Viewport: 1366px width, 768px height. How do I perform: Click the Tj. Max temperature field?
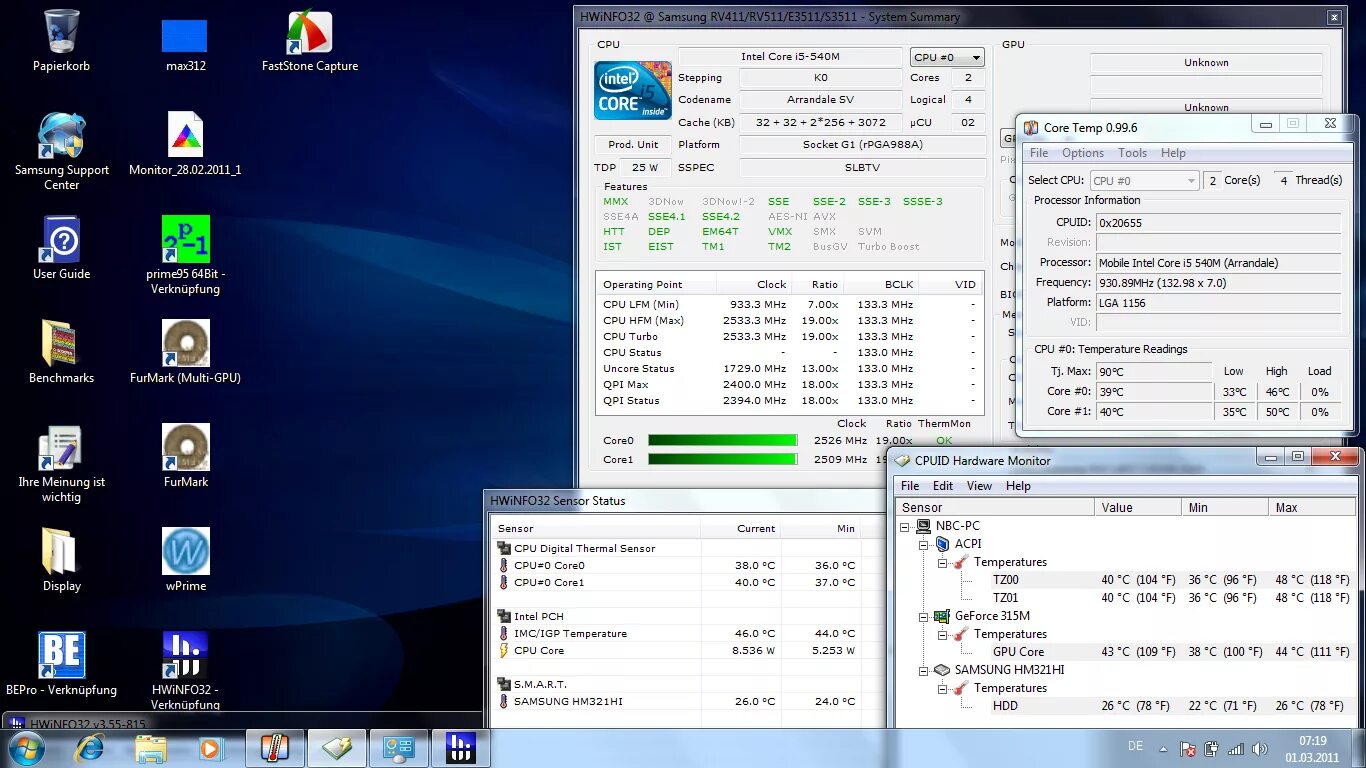(x=1155, y=372)
